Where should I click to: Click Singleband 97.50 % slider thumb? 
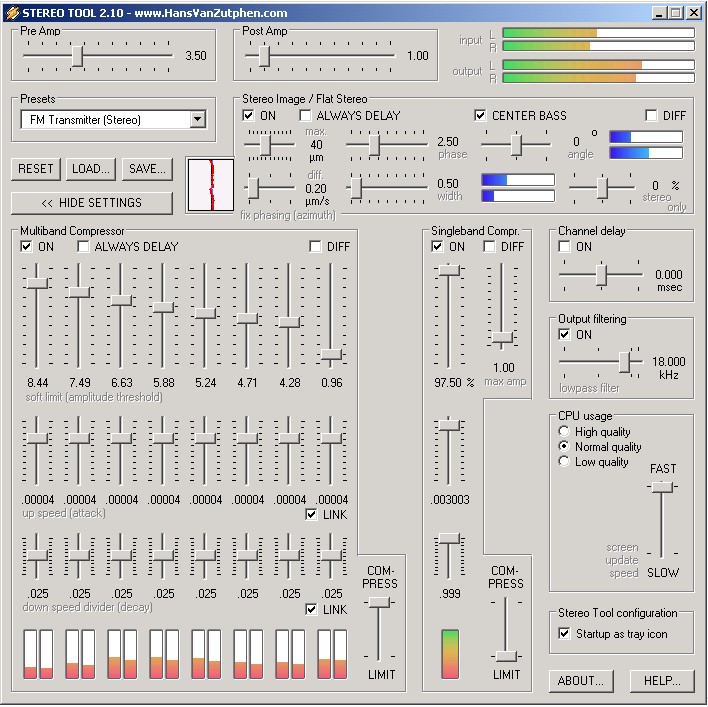tap(449, 270)
